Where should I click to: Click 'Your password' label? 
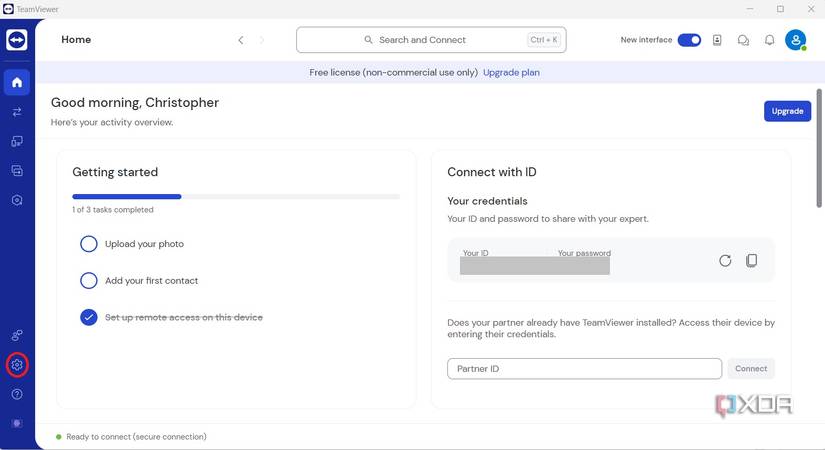584,253
